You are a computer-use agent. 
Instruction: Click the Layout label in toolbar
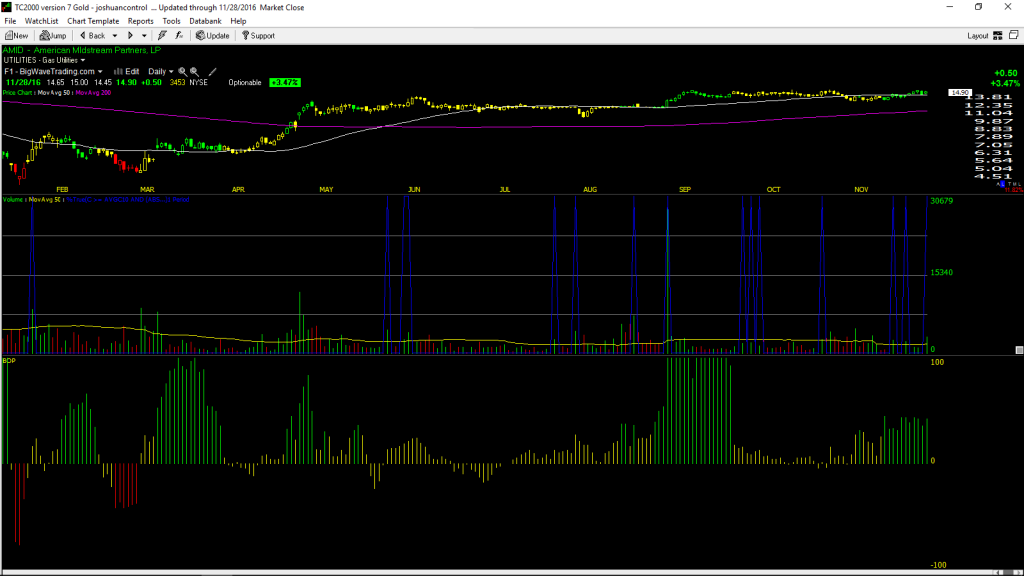click(978, 36)
